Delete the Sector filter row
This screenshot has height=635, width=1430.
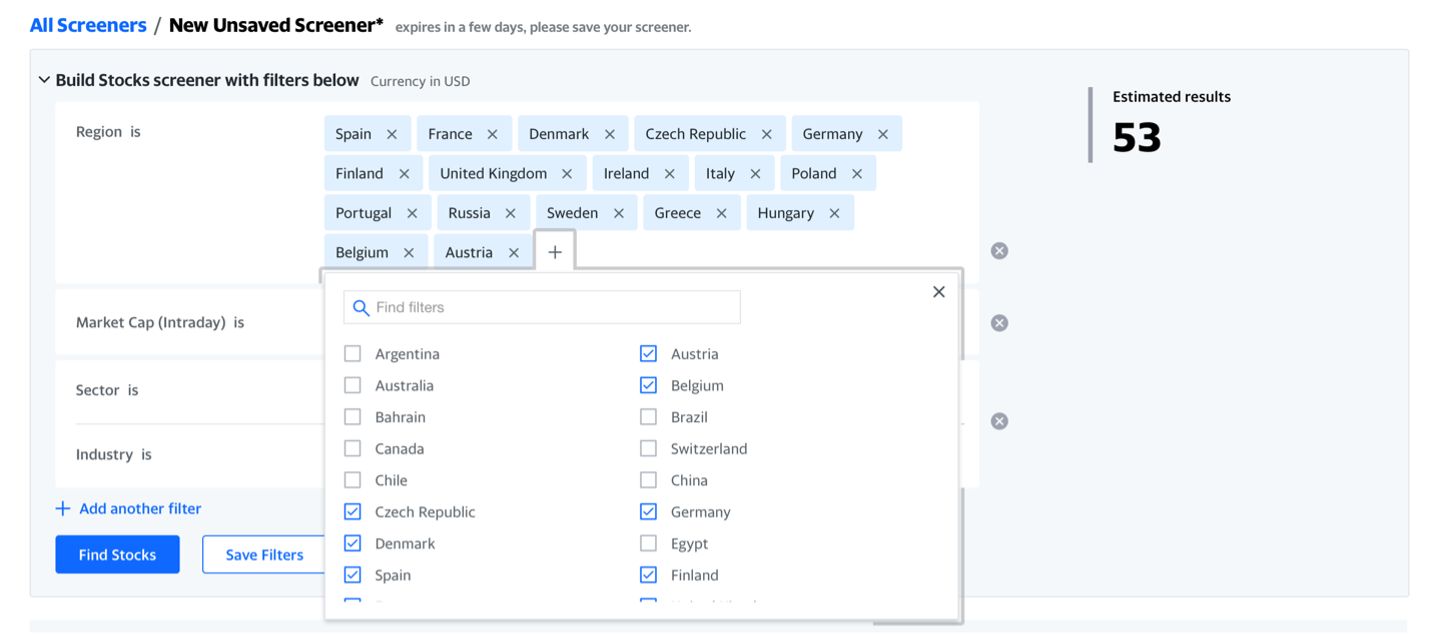[x=999, y=421]
